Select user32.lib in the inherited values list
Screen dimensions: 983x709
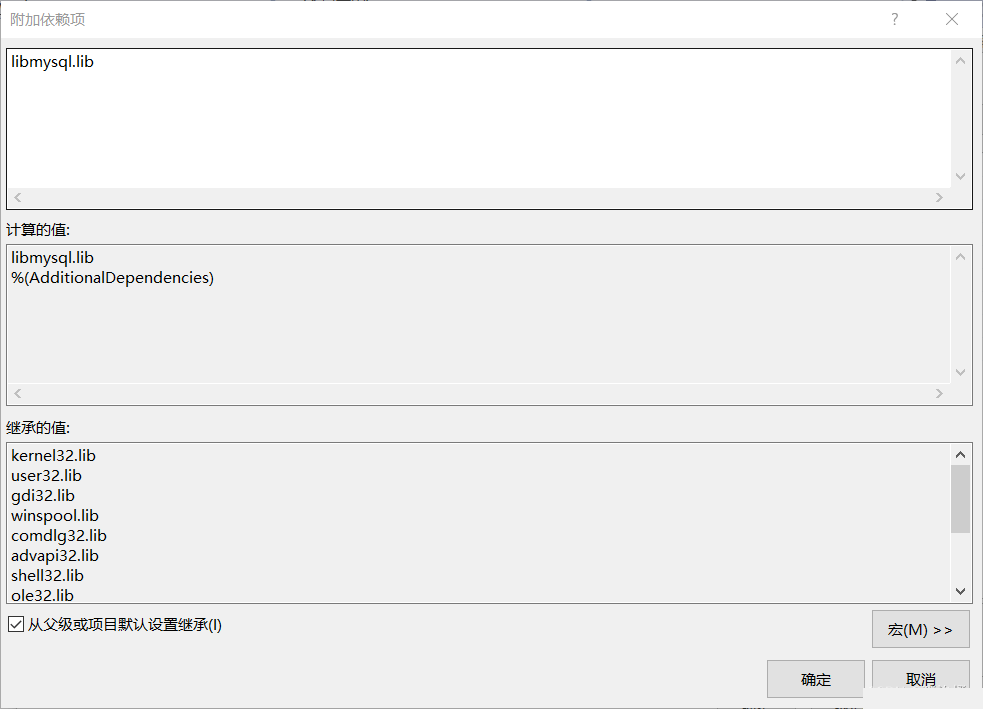tap(46, 475)
